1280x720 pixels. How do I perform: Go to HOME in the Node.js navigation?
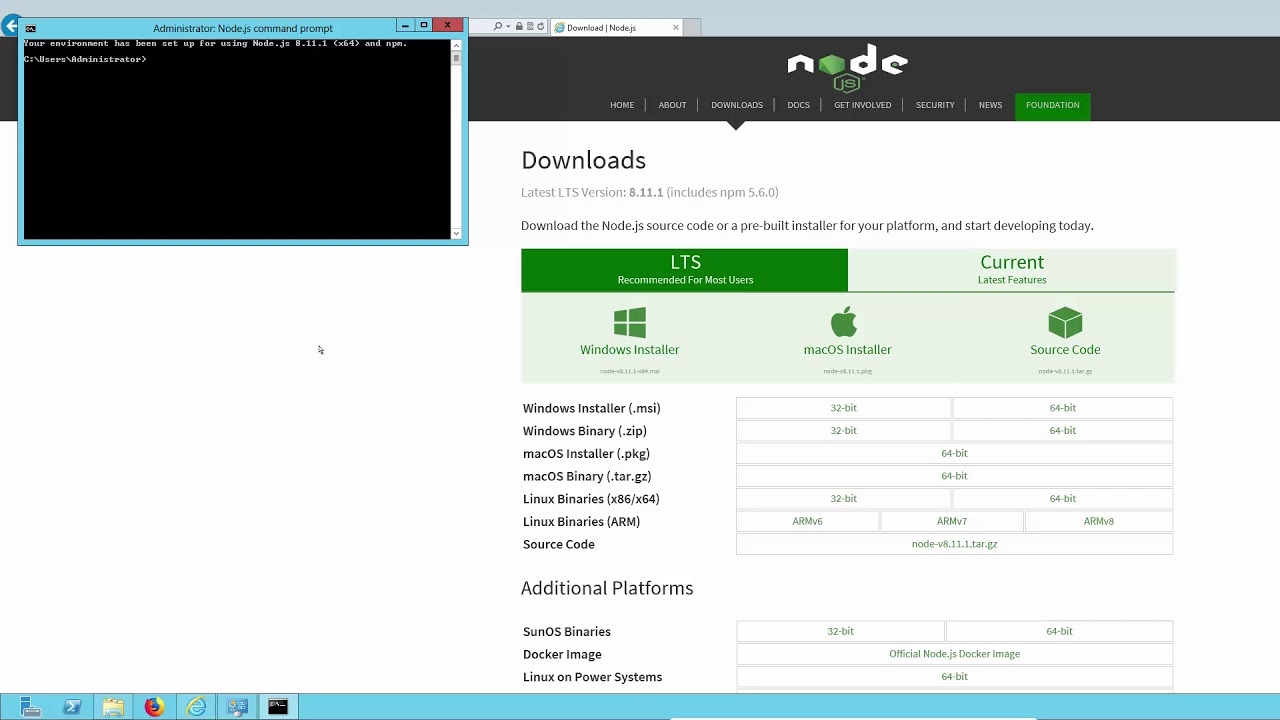(622, 105)
